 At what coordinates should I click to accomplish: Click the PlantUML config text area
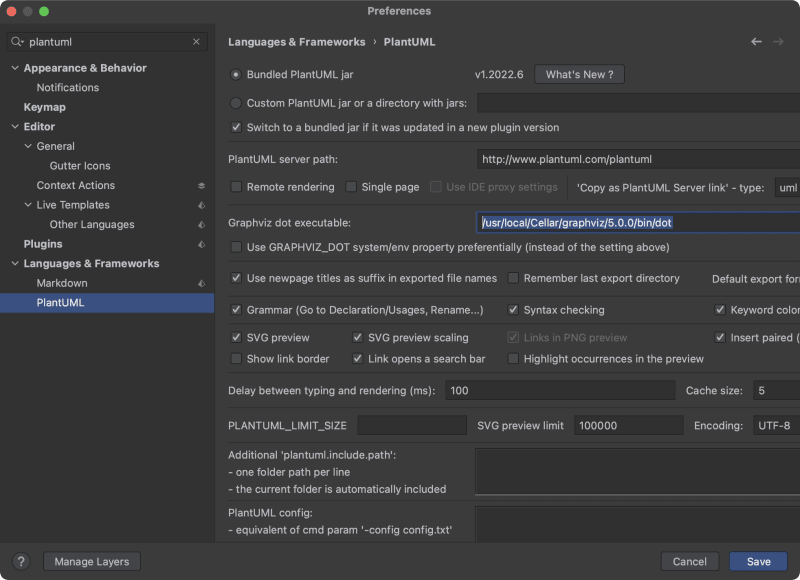coord(637,524)
